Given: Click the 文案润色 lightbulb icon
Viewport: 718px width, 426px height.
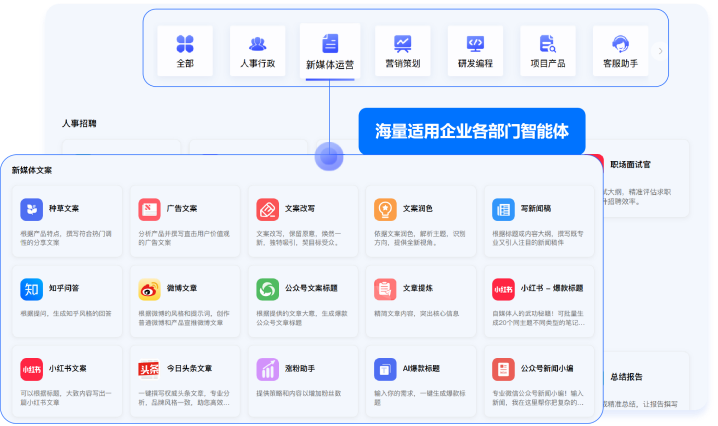Looking at the screenshot, I should 386,209.
